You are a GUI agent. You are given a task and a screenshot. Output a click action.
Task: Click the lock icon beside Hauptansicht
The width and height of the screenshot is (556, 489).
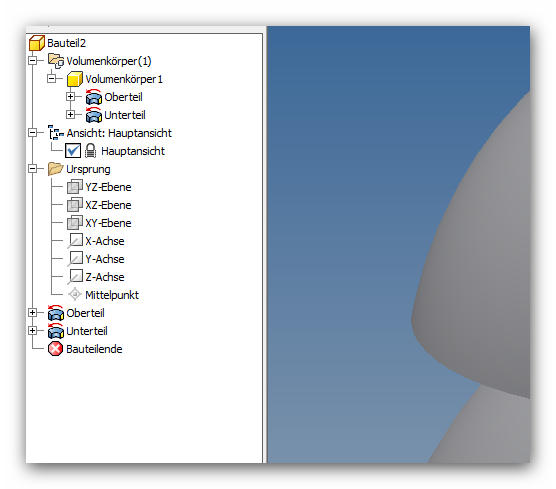point(90,151)
